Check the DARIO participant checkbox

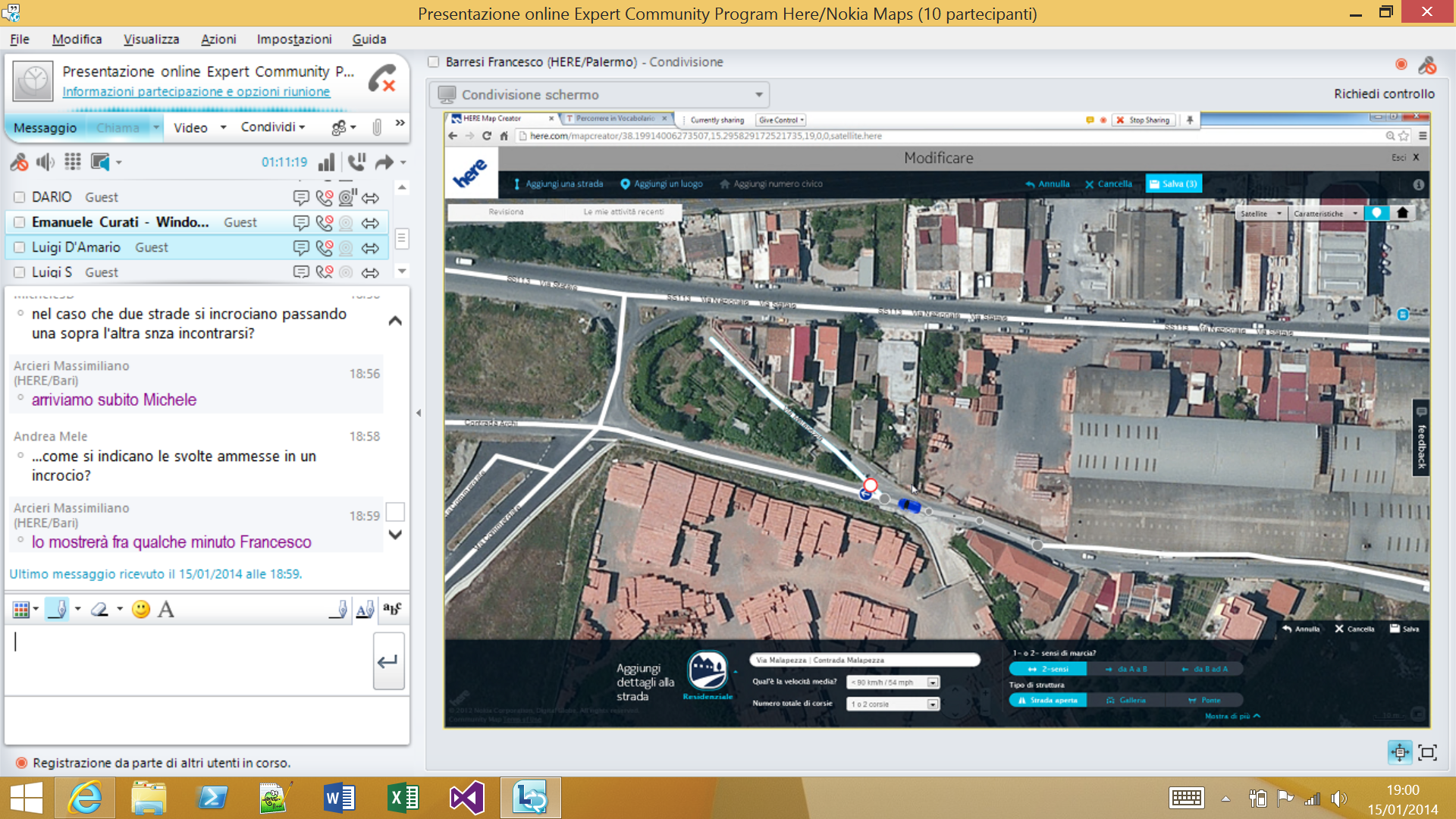coord(20,197)
